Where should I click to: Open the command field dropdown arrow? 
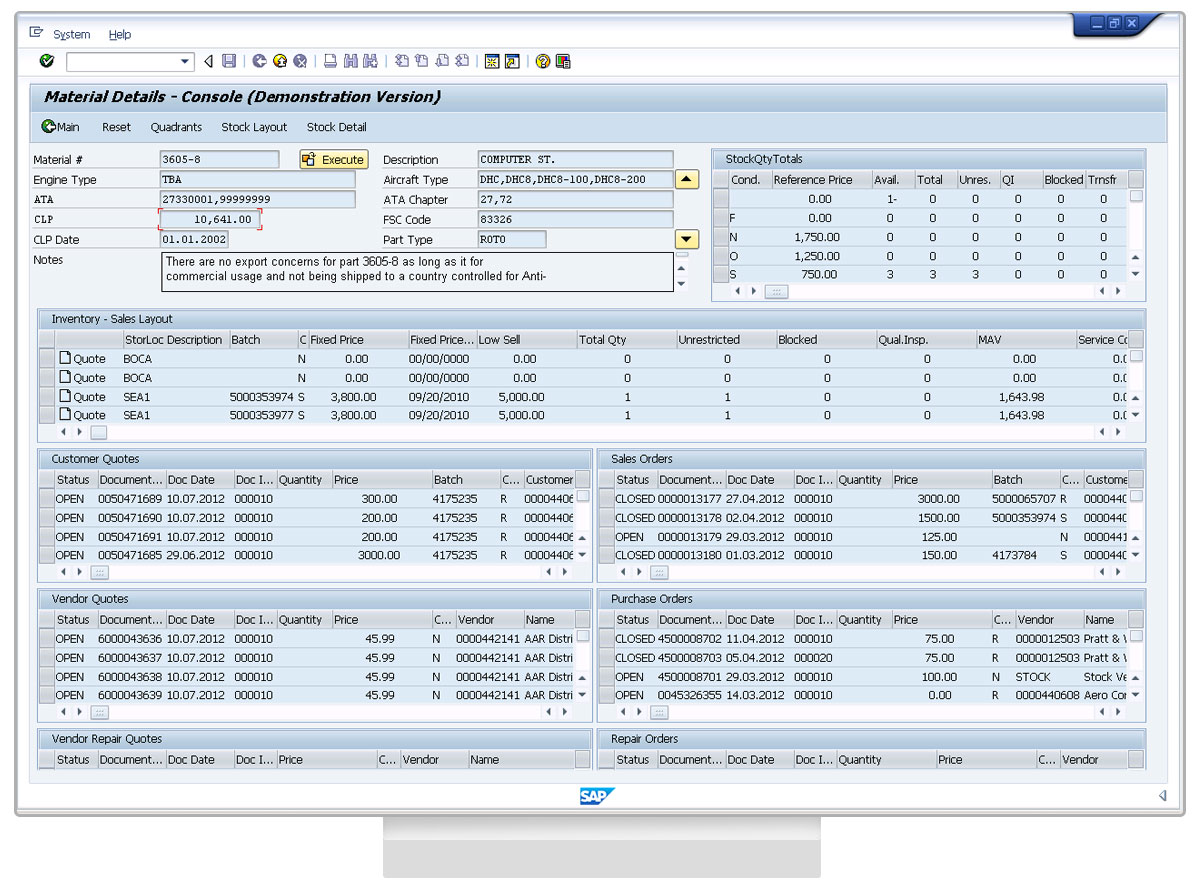[x=185, y=62]
